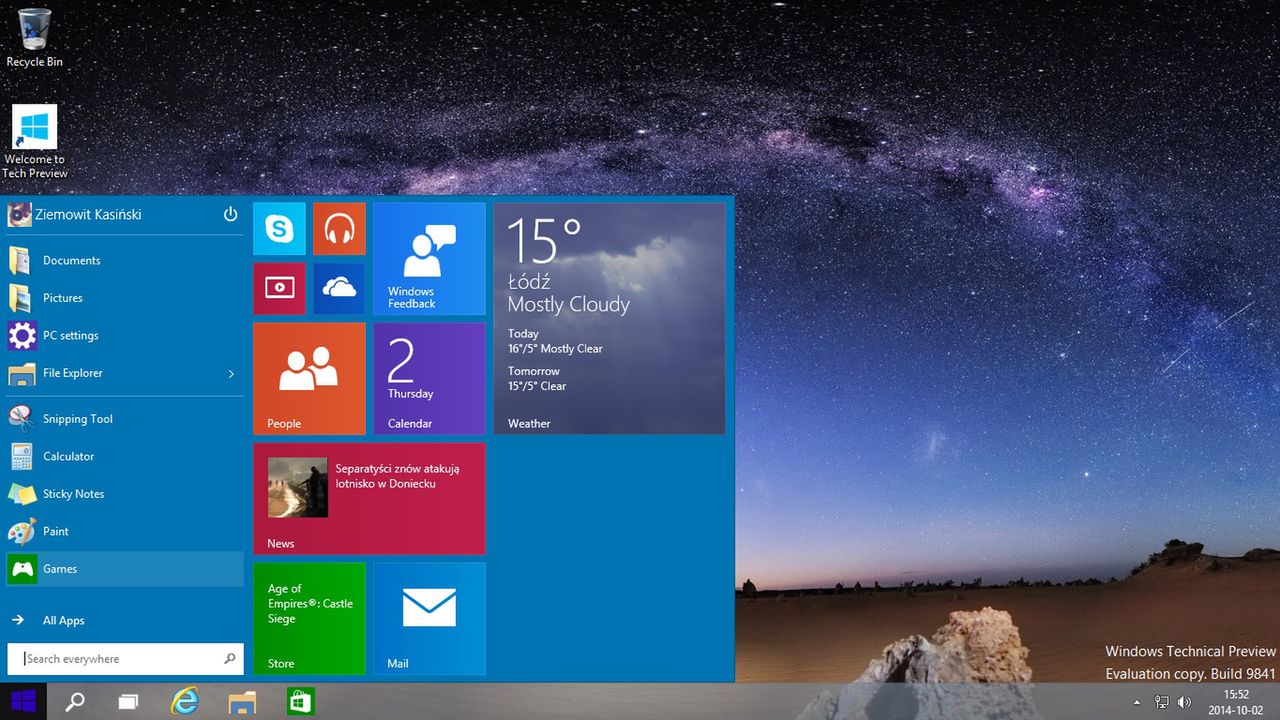
Task: Open the OneDrive cloud tile
Action: pos(339,289)
